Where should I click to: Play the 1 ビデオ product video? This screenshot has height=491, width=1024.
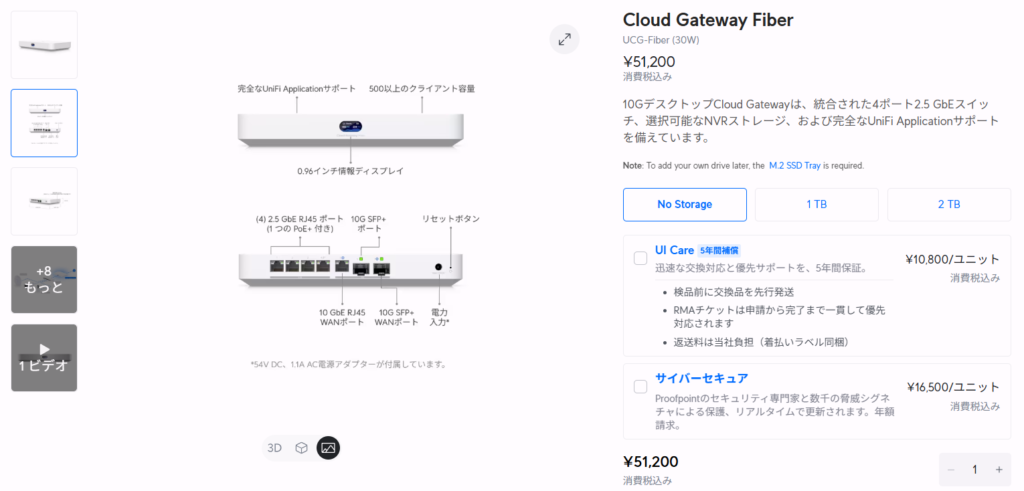click(x=44, y=358)
